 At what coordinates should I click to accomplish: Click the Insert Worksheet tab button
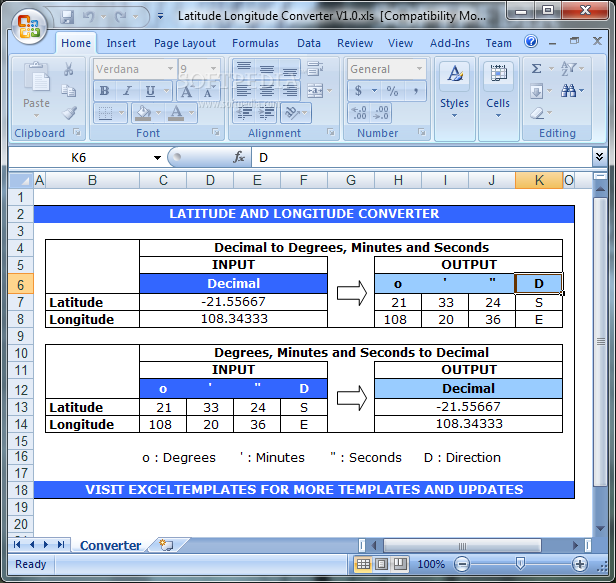(x=167, y=545)
